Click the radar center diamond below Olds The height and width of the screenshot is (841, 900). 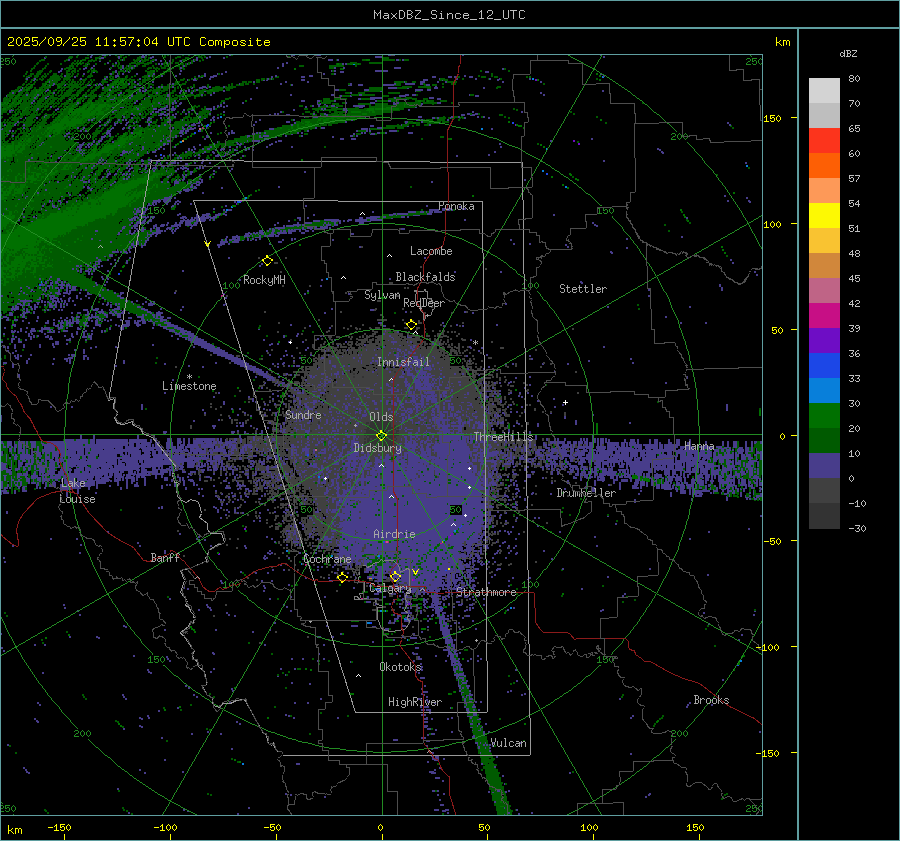(381, 435)
